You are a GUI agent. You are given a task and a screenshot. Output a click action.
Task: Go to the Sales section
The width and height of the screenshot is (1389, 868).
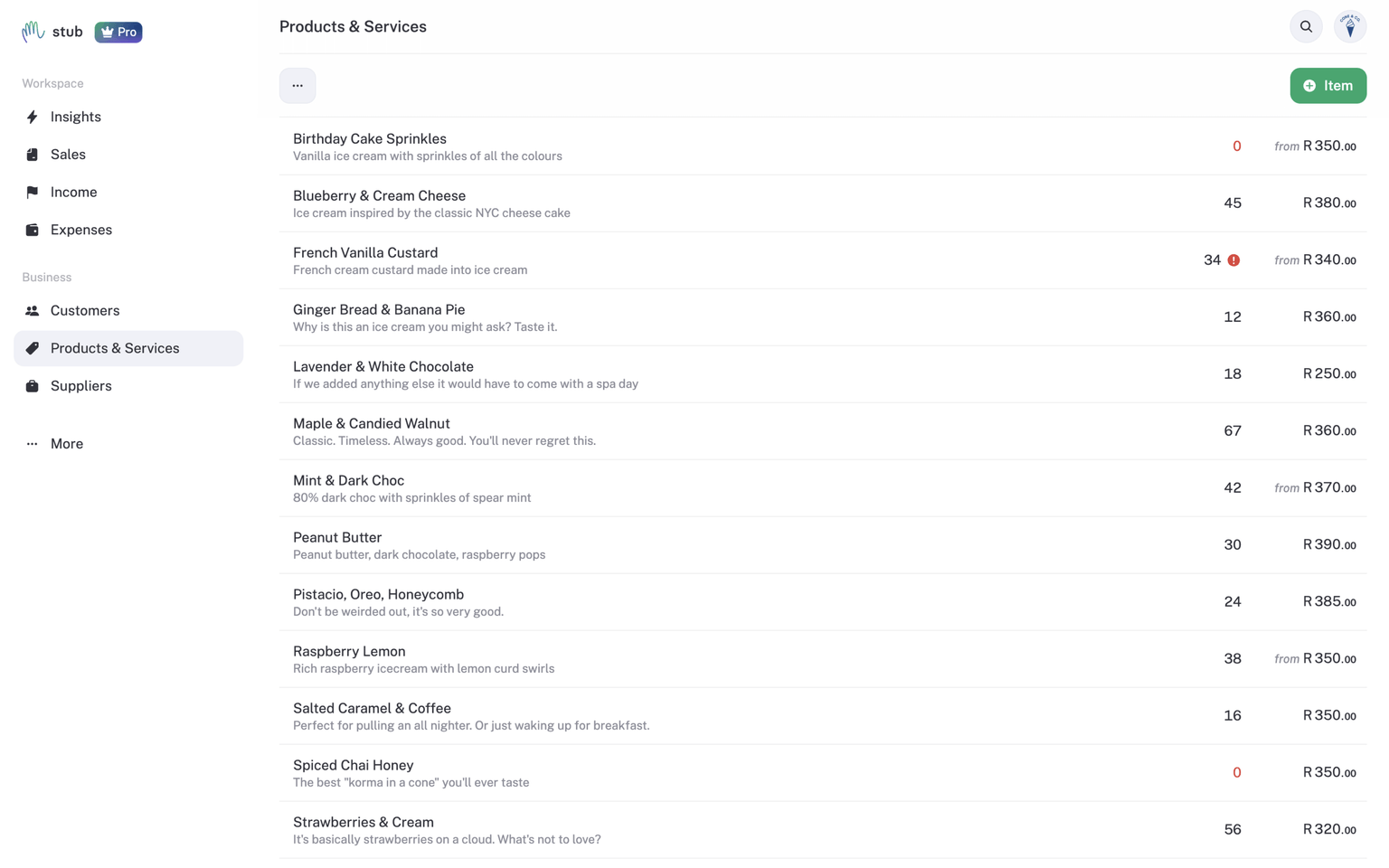click(68, 155)
